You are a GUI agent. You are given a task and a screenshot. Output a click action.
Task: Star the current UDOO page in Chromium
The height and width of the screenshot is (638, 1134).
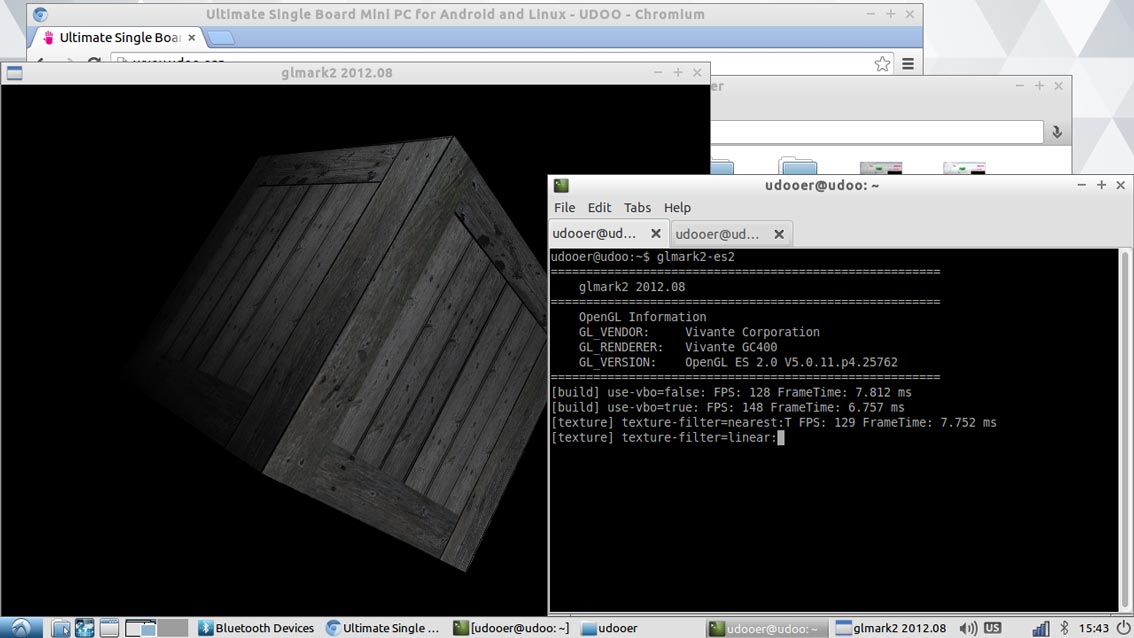pyautogui.click(x=882, y=63)
